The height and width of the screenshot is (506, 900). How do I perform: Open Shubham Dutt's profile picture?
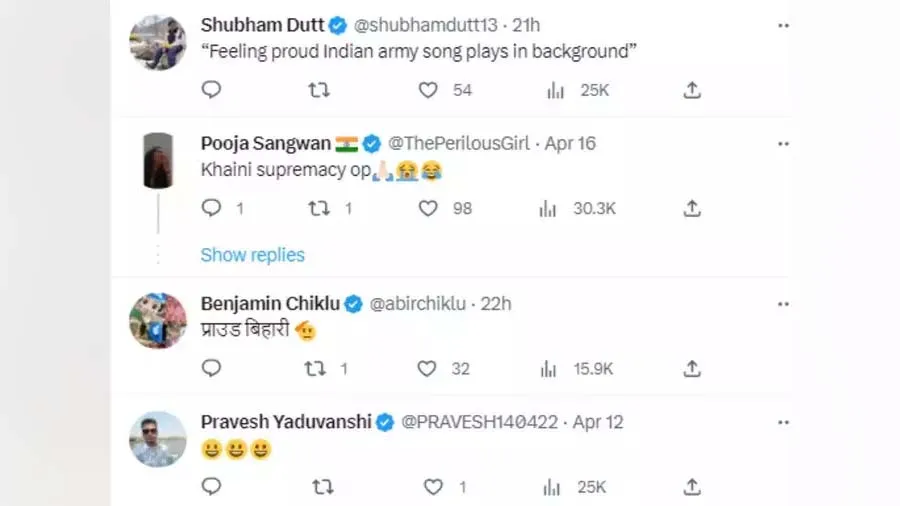(158, 42)
